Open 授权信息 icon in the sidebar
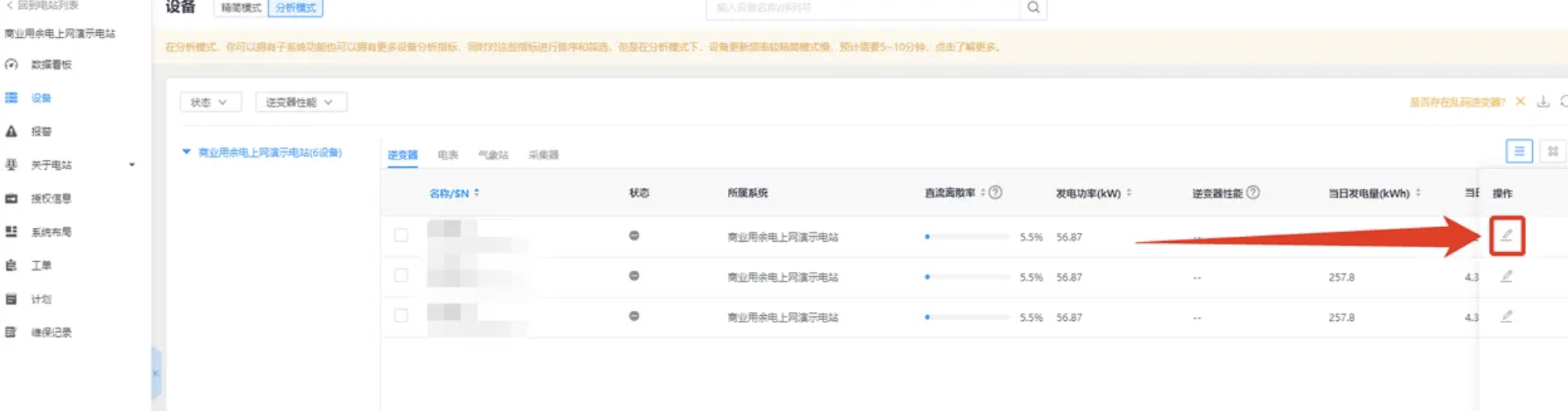The image size is (1568, 411). [12, 199]
